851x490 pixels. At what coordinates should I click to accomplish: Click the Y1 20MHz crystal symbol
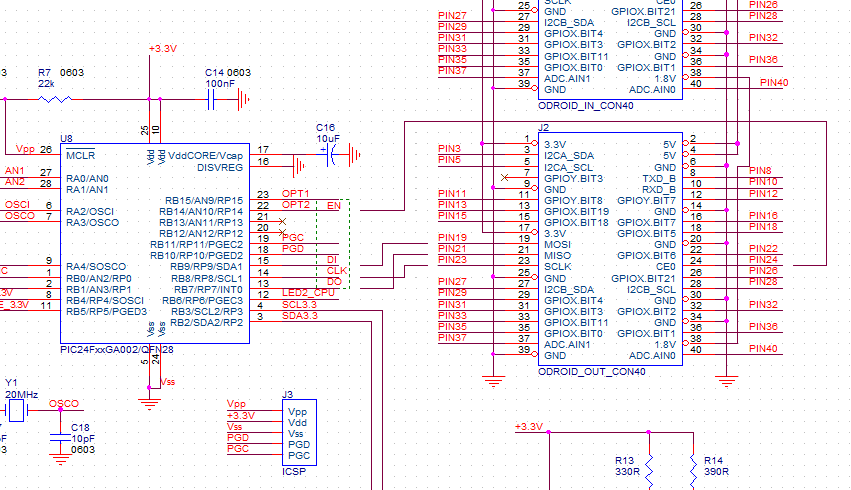[16, 410]
